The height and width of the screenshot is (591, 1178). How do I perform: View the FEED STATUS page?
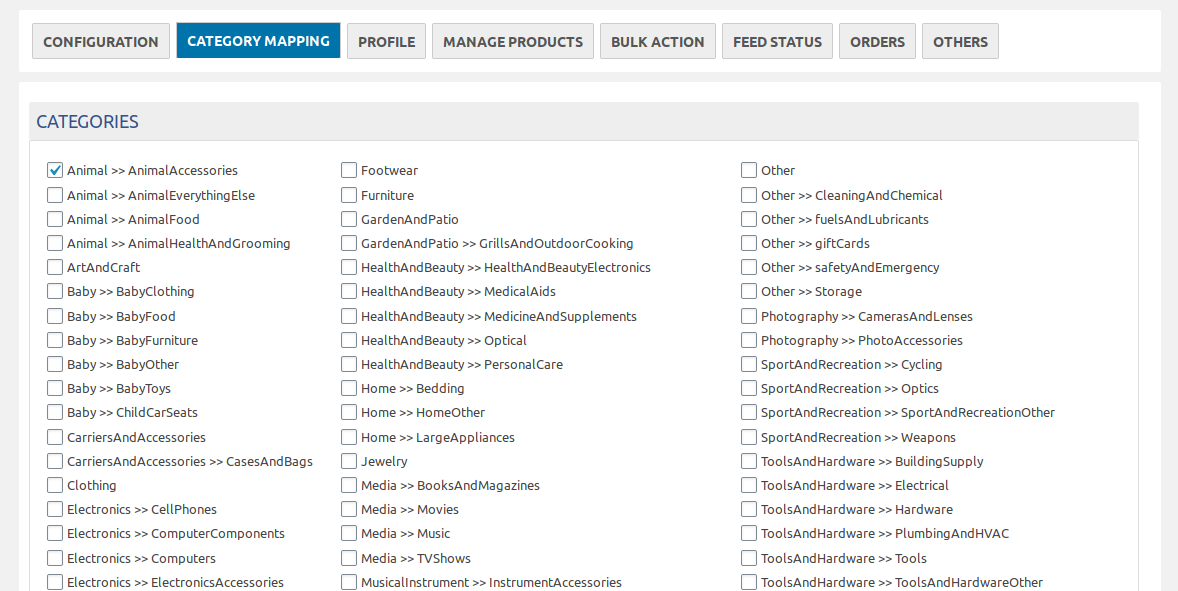777,41
